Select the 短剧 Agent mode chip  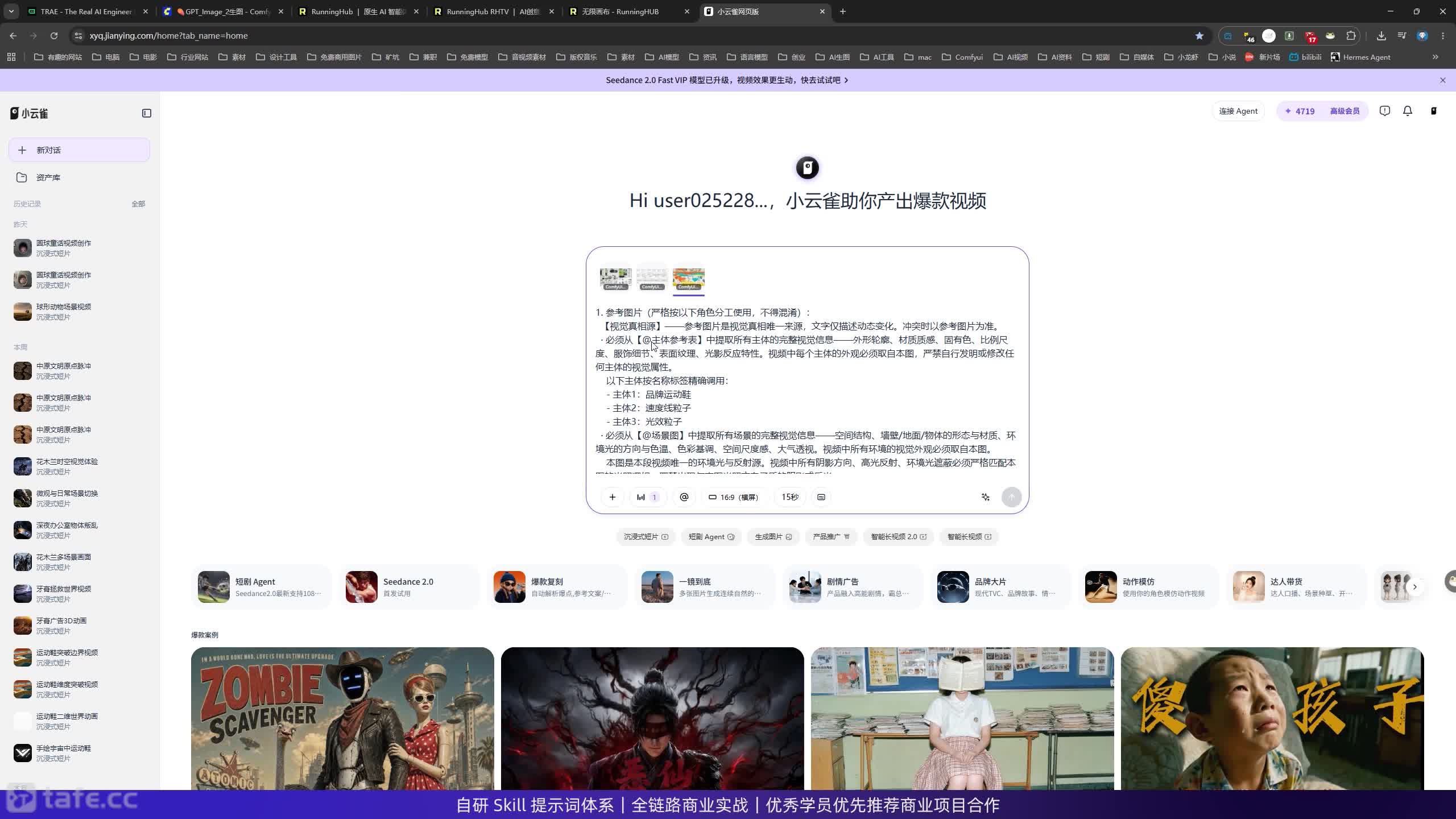(711, 537)
